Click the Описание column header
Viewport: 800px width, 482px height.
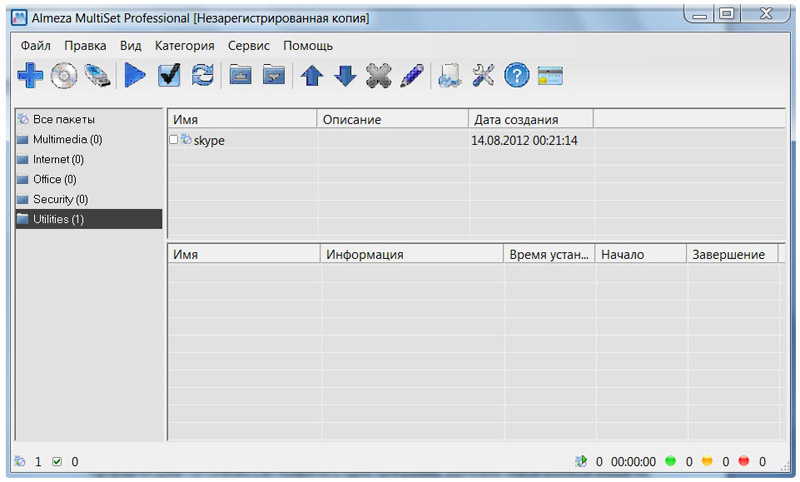click(x=392, y=119)
